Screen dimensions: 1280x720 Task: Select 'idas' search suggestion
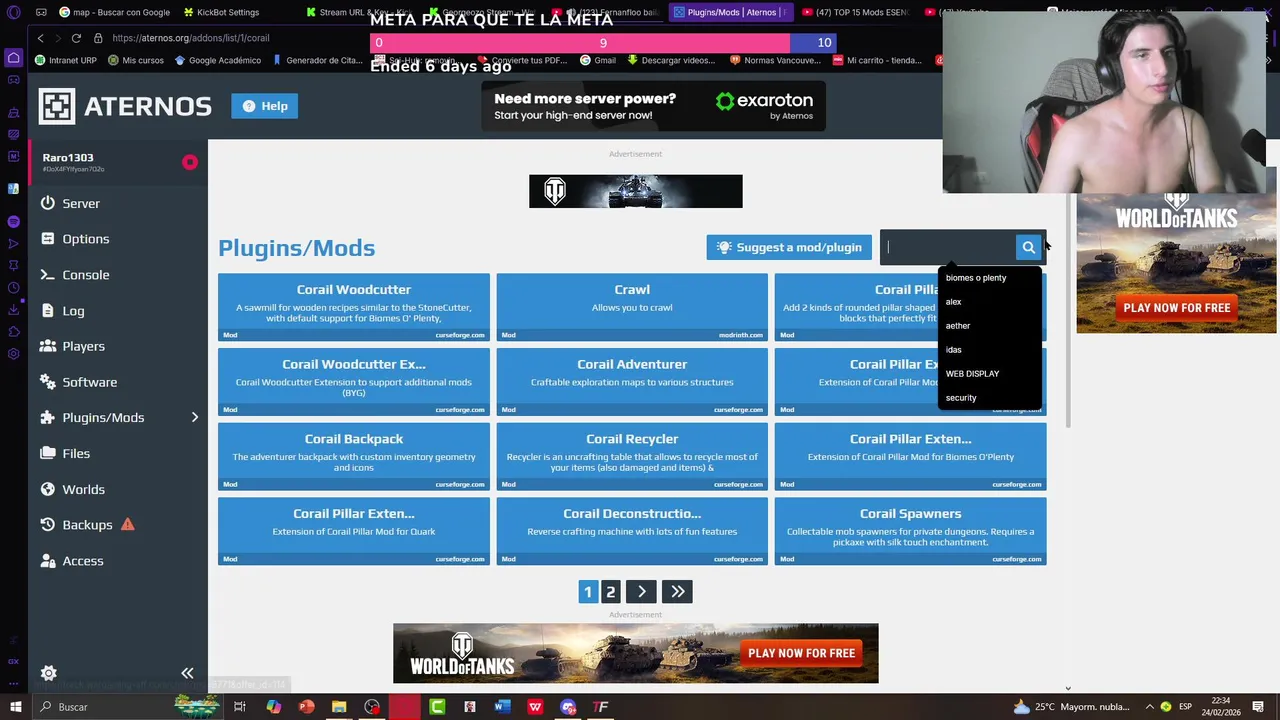(x=954, y=350)
